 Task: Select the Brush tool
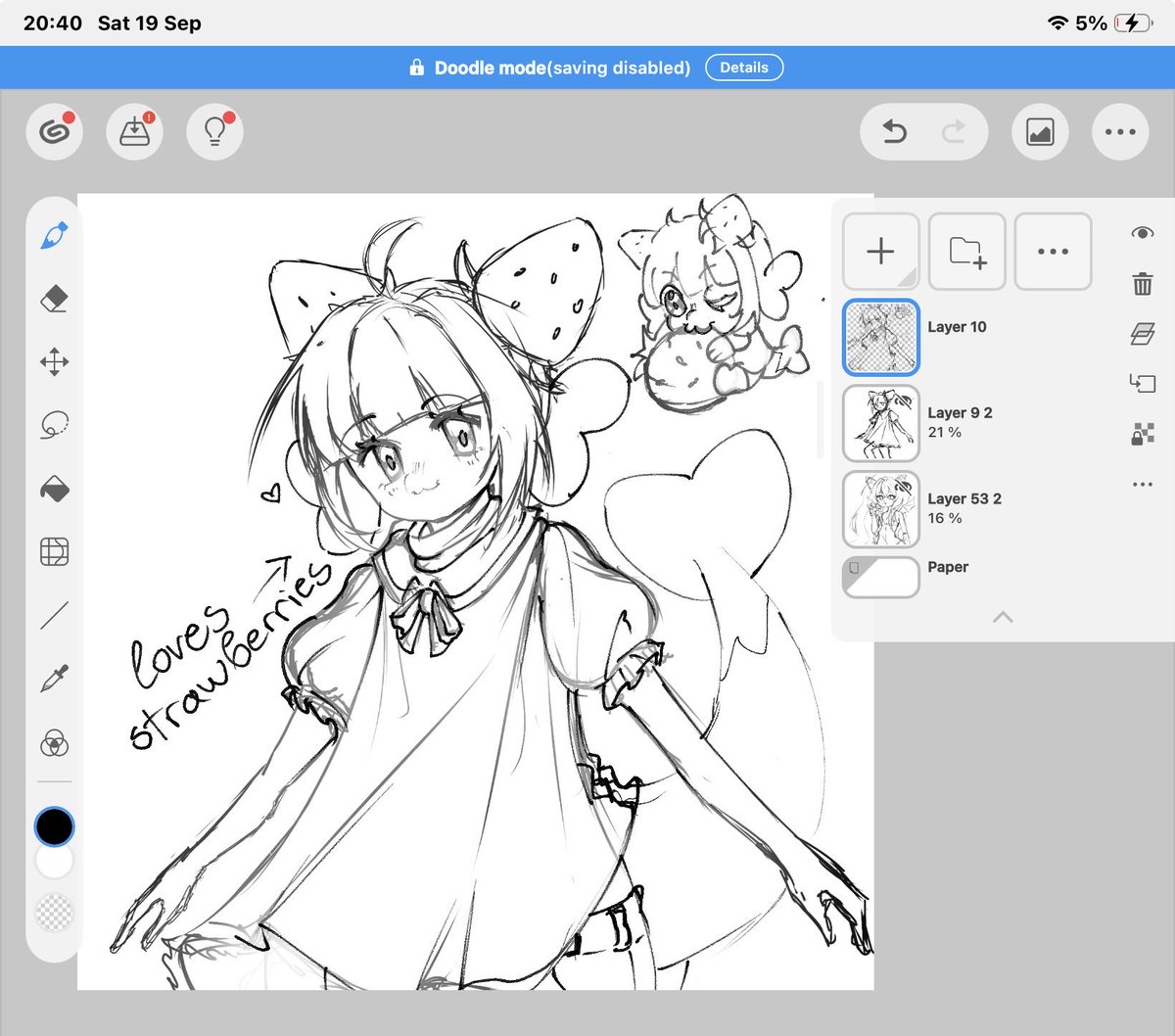tap(55, 236)
